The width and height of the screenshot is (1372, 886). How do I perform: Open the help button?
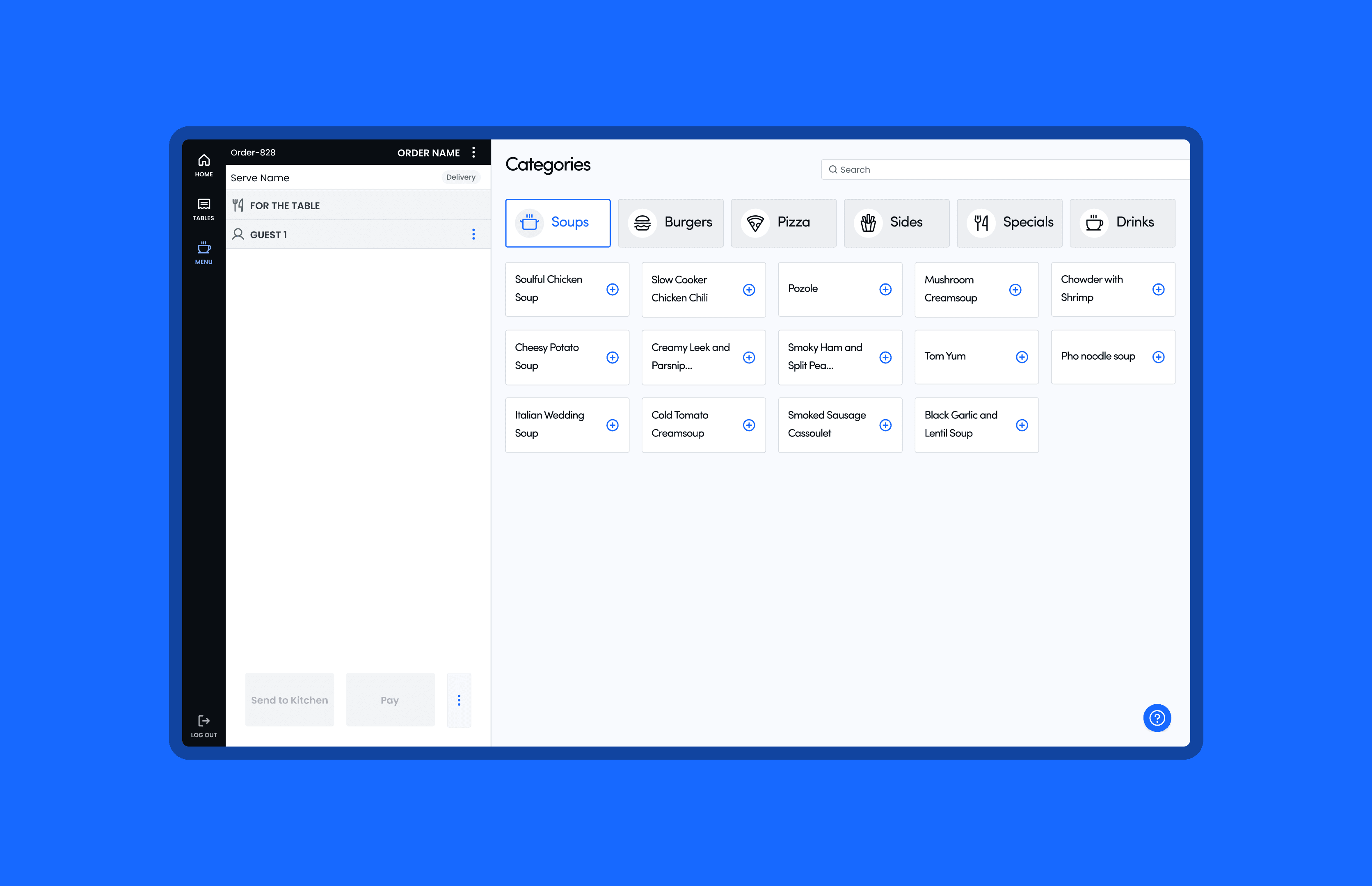point(1157,717)
